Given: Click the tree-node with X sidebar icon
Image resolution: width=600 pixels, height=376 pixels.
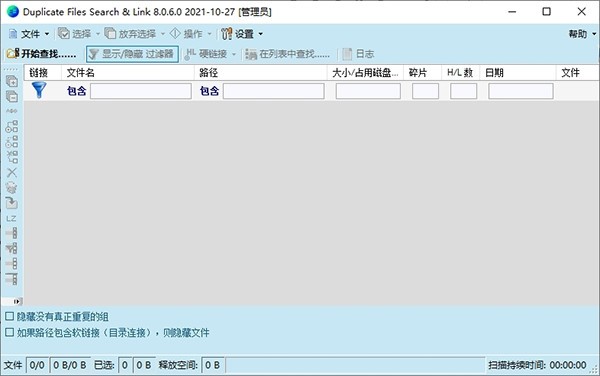Looking at the screenshot, I should pos(12,157).
